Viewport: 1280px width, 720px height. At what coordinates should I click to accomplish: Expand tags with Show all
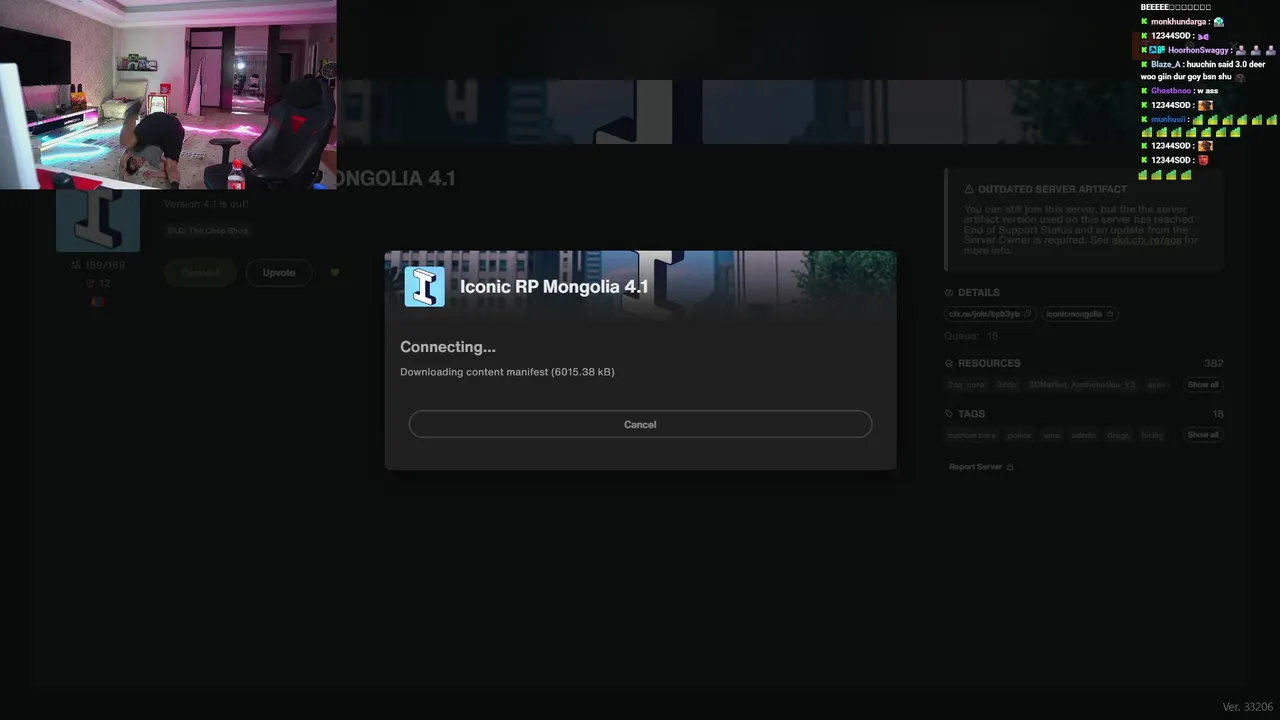click(1203, 435)
